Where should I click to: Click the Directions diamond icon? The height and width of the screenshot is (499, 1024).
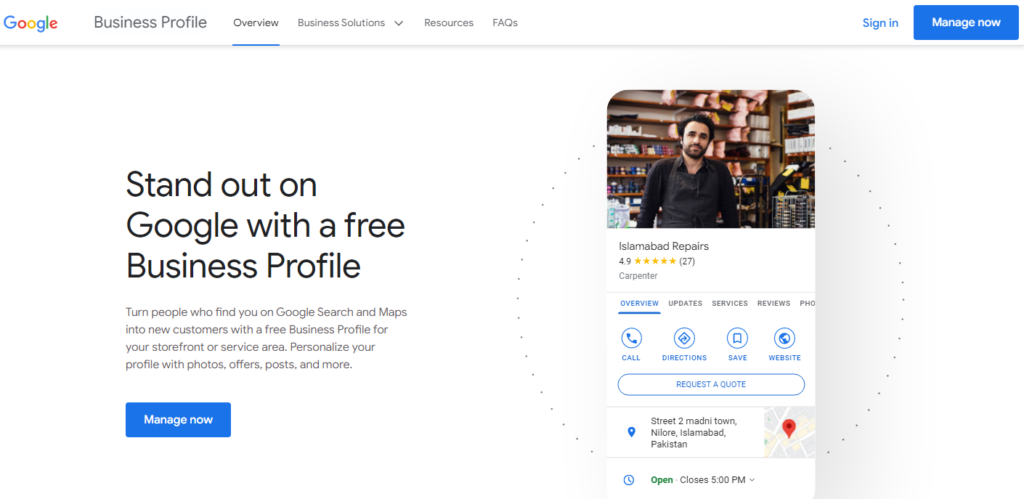pos(684,338)
